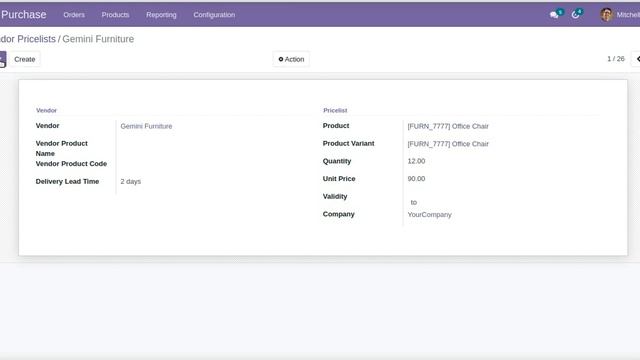Open the Configuration menu
The width and height of the screenshot is (640, 360).
tap(214, 15)
